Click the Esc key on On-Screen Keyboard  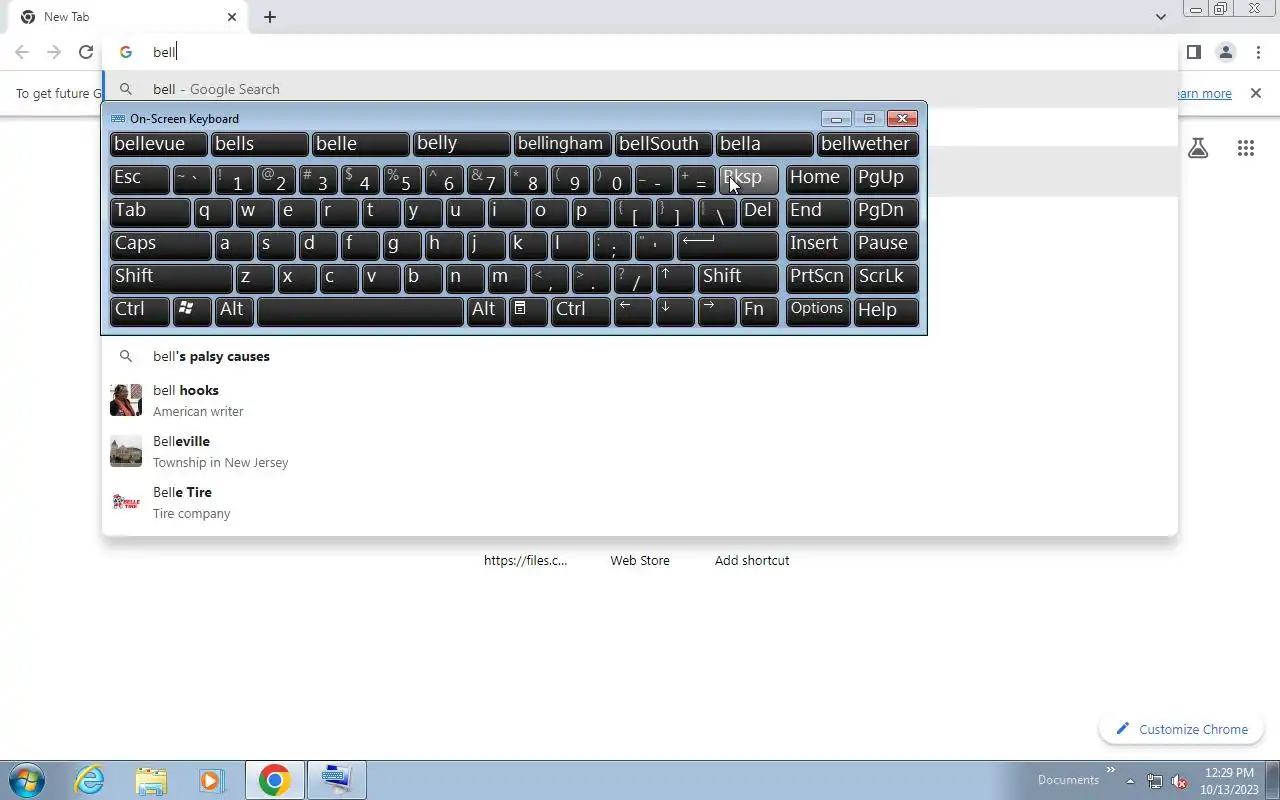tap(139, 179)
